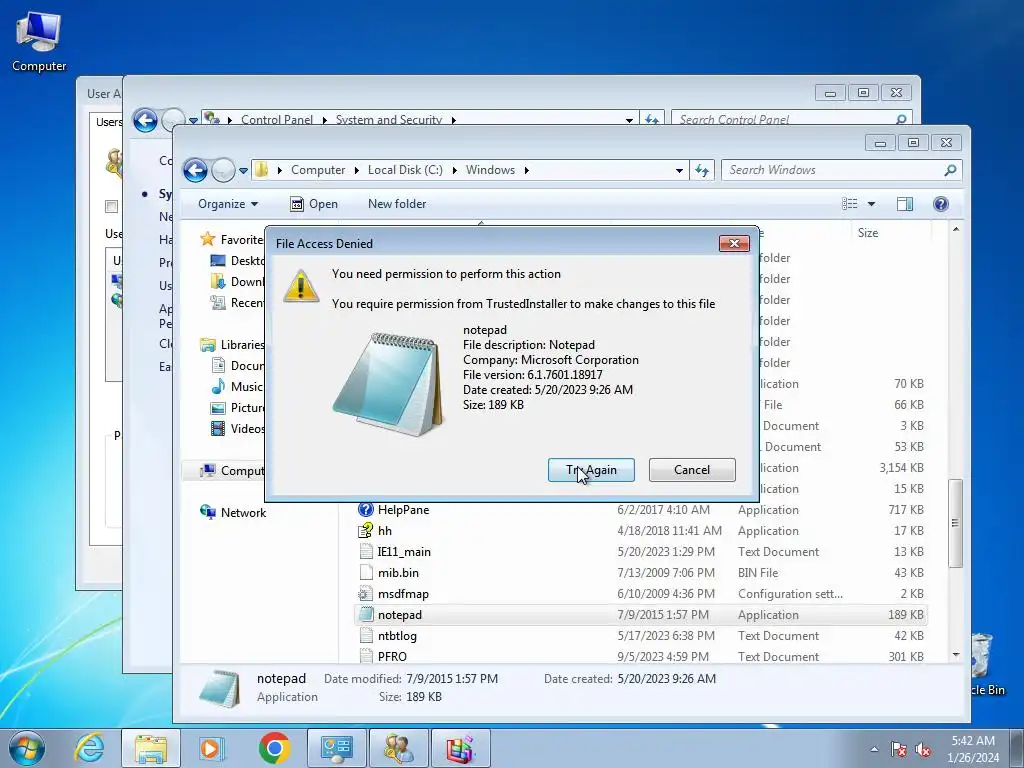Open explorer Help icon
Viewport: 1024px width, 768px height.
click(x=940, y=204)
